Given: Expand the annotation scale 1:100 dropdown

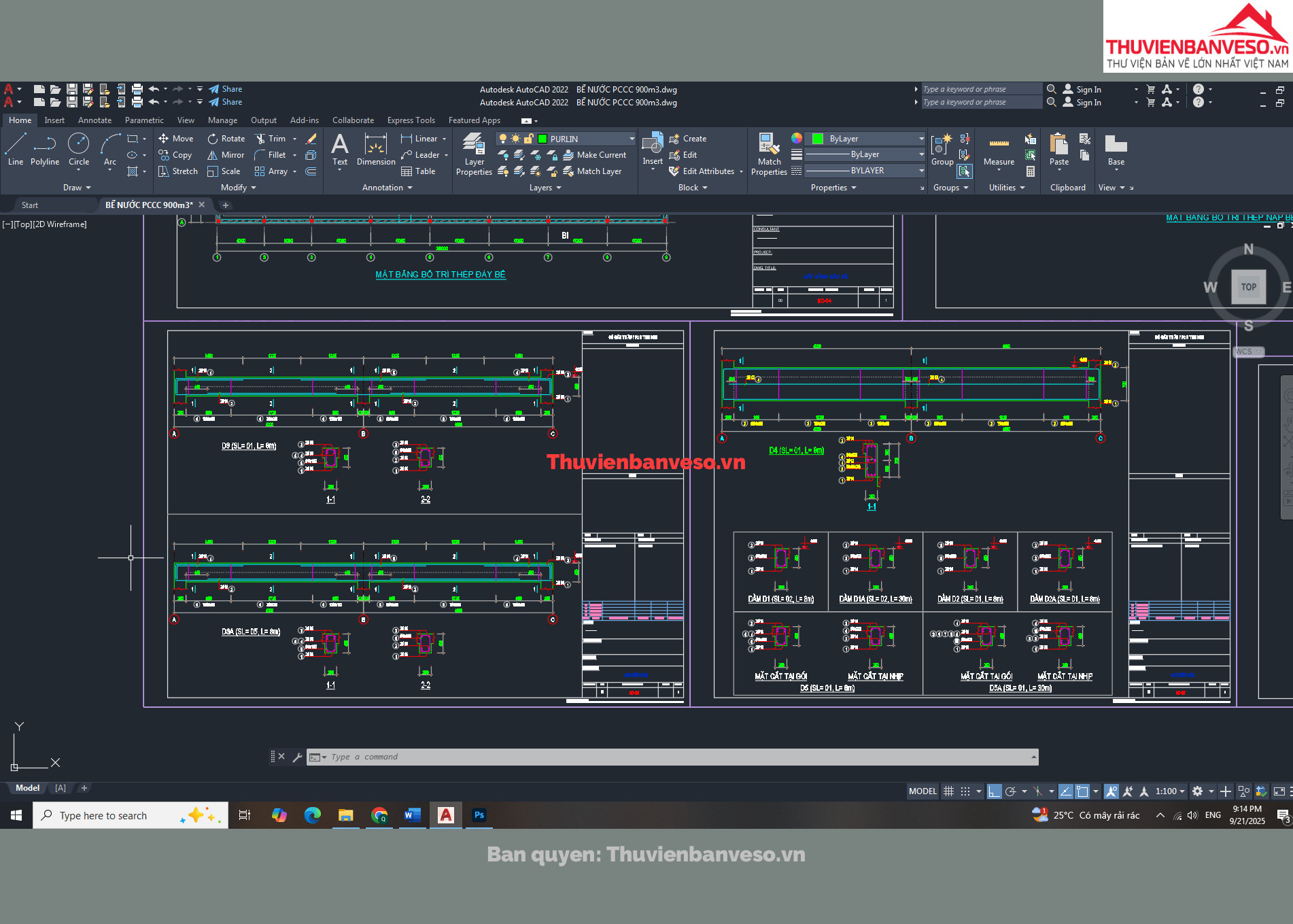Looking at the screenshot, I should [1182, 791].
